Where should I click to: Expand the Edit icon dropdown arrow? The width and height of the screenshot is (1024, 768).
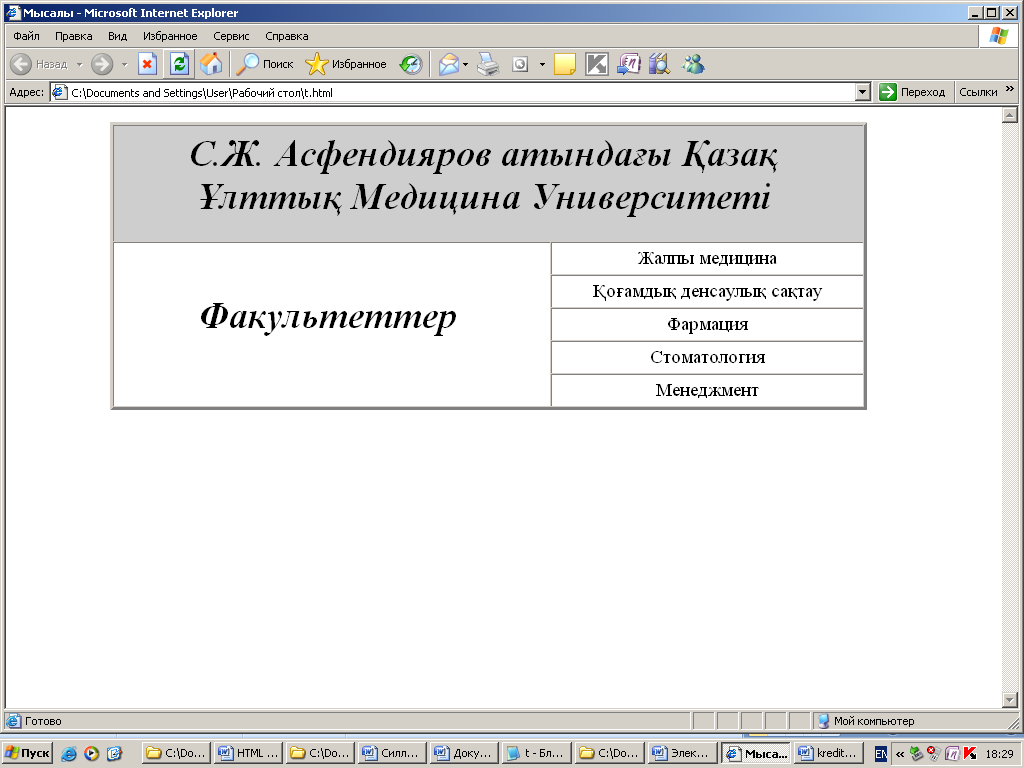point(542,64)
